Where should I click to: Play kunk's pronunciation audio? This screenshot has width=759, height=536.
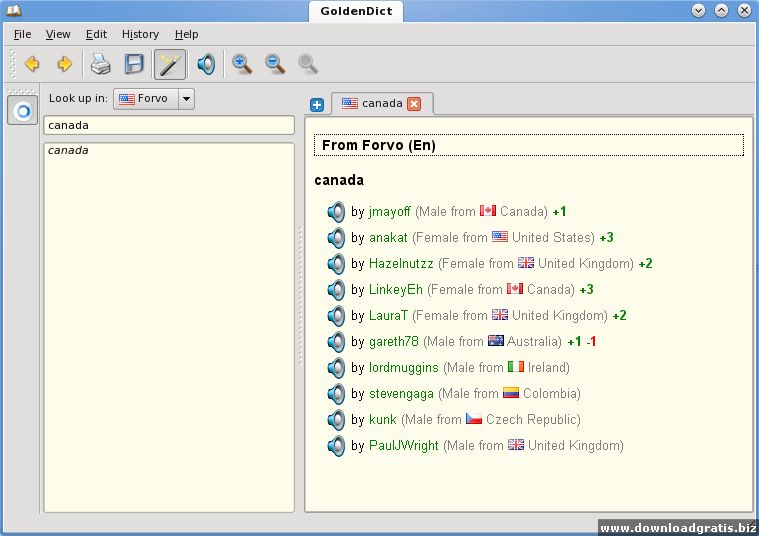coord(336,420)
